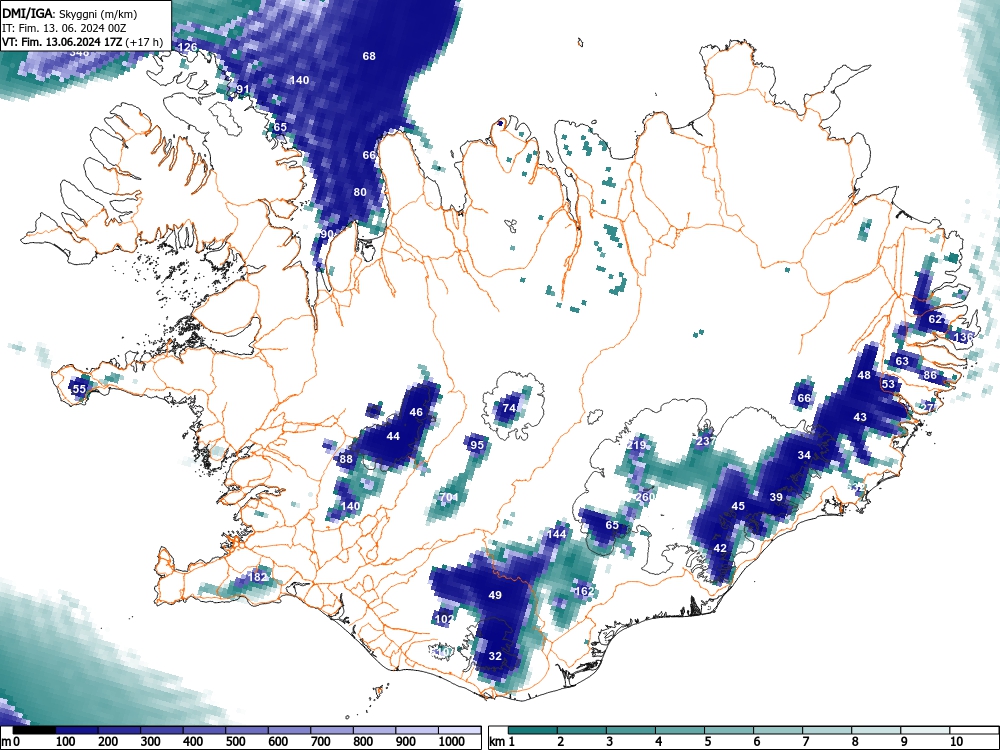Select the map value 74
1000x750 pixels.
point(509,408)
